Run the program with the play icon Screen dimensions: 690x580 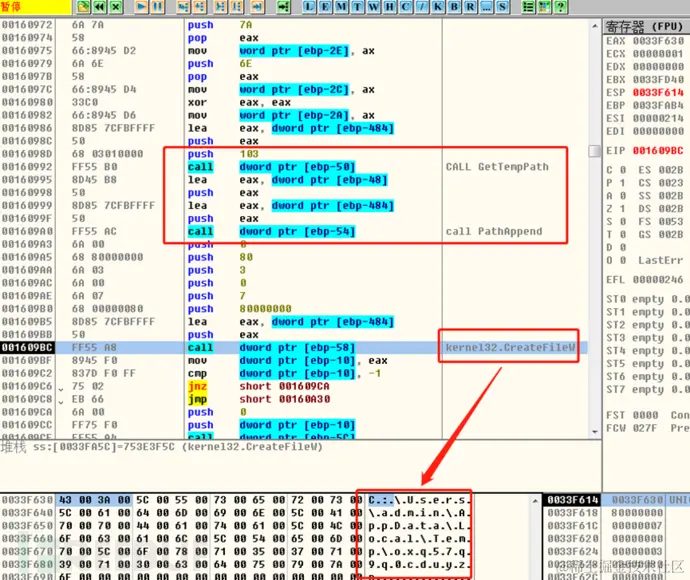(142, 7)
